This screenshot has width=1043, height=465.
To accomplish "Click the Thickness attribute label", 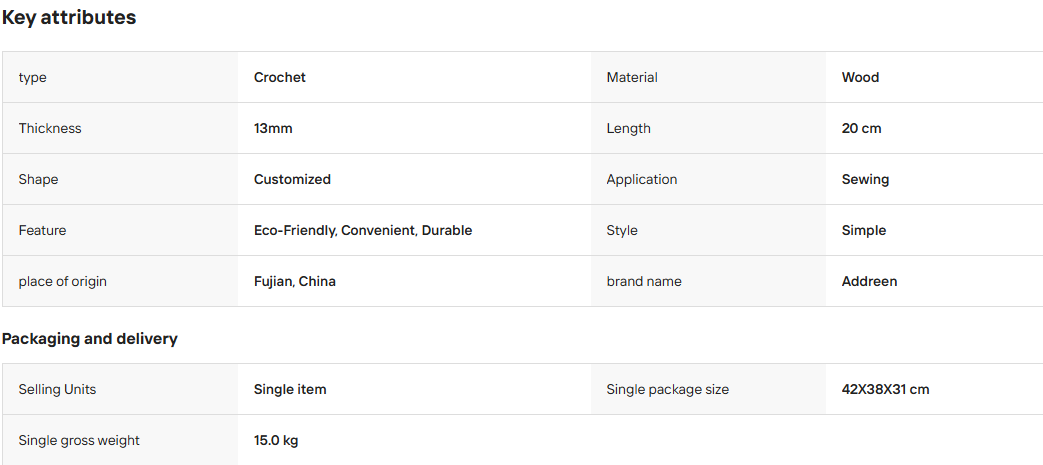I will pyautogui.click(x=50, y=128).
